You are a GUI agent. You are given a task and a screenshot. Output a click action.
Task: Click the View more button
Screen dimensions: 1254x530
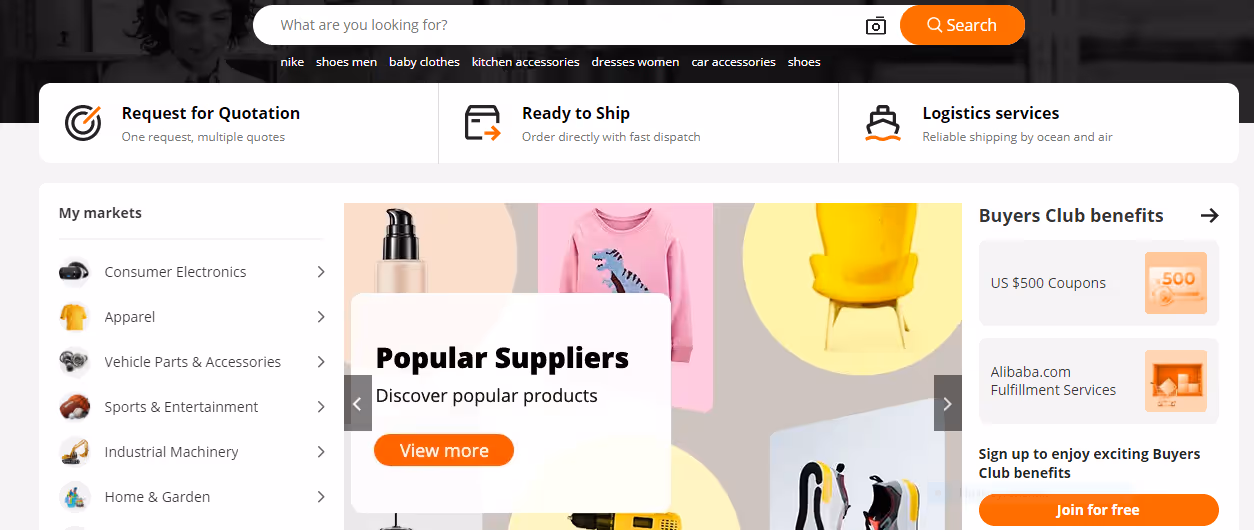(x=444, y=450)
